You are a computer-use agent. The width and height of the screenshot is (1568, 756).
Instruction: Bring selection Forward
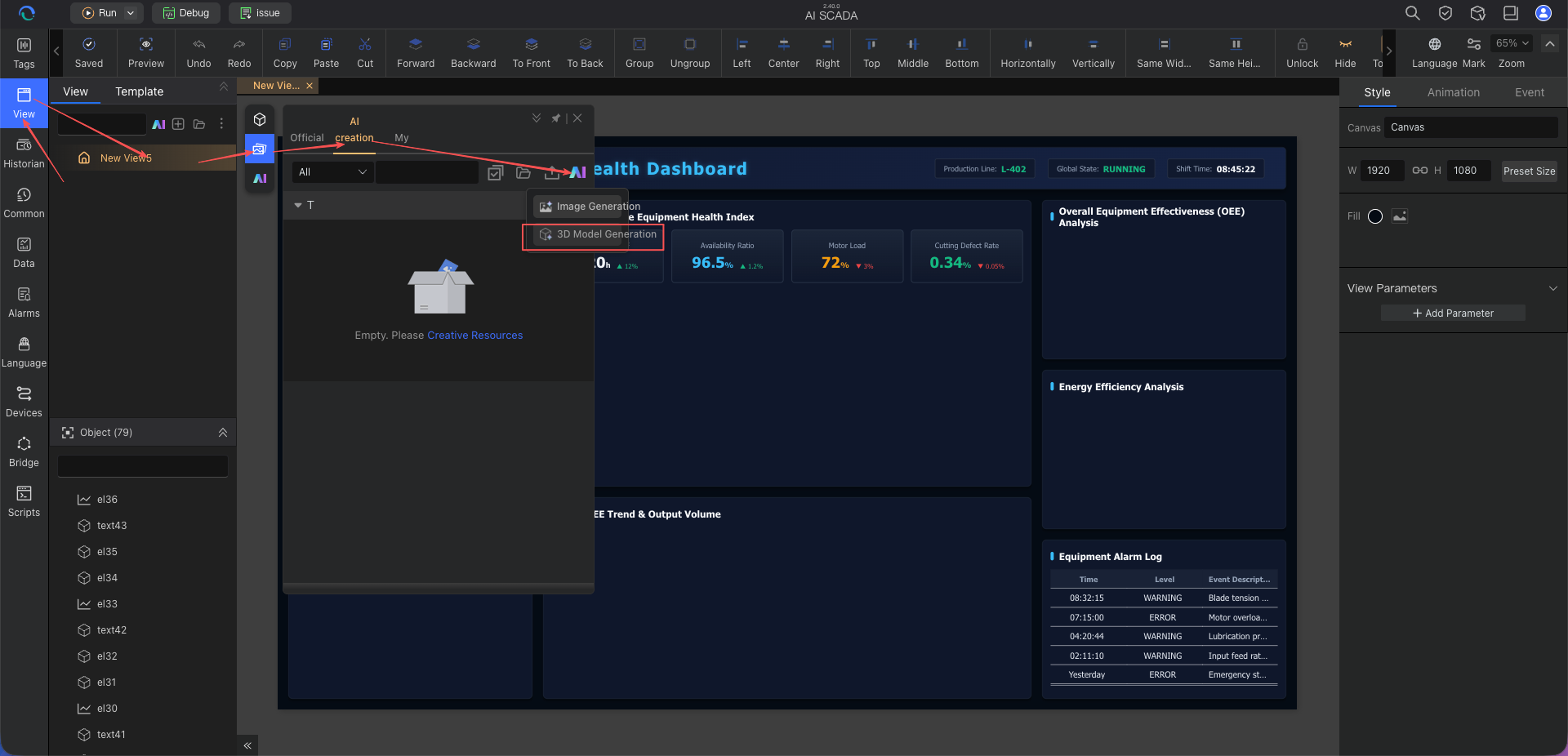tap(416, 53)
